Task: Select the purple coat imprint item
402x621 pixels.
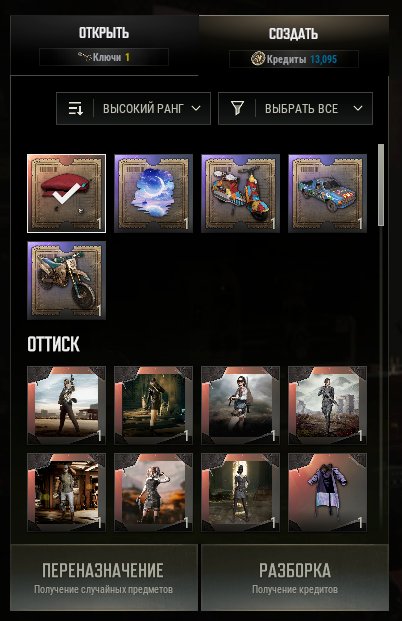Action: coord(328,492)
